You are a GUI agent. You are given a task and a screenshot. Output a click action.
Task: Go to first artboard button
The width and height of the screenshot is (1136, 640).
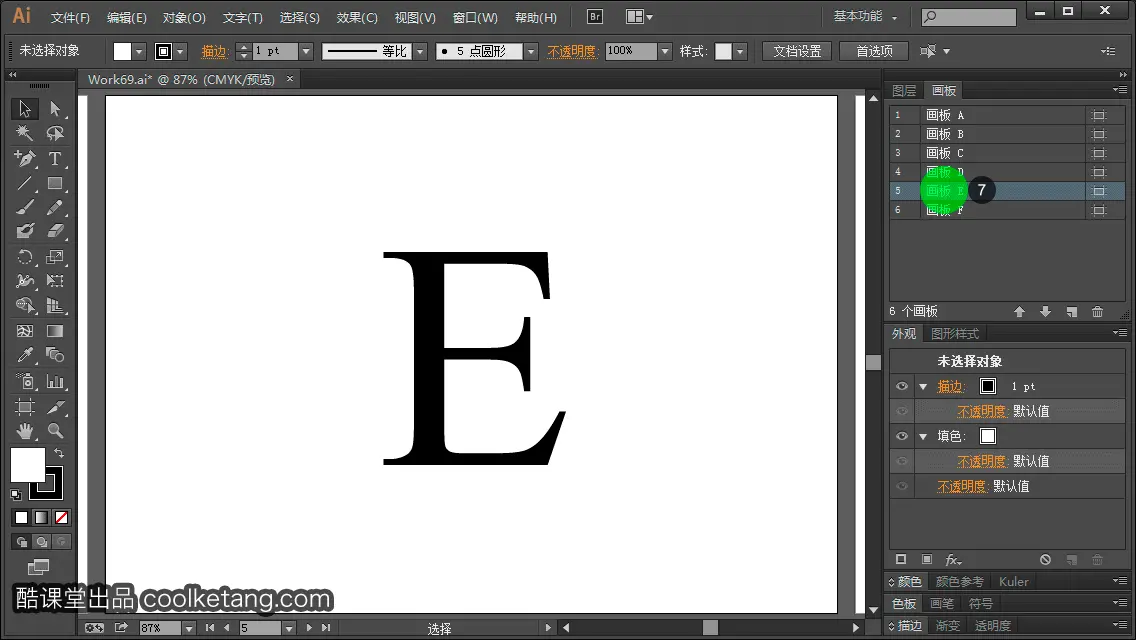[209, 628]
